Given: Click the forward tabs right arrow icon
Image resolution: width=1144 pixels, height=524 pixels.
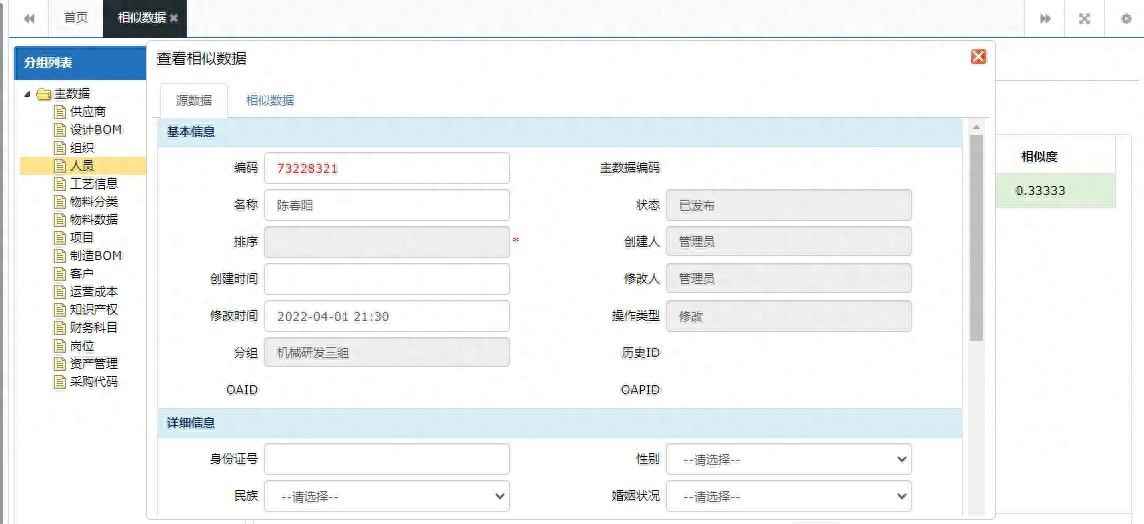Looking at the screenshot, I should (1046, 19).
